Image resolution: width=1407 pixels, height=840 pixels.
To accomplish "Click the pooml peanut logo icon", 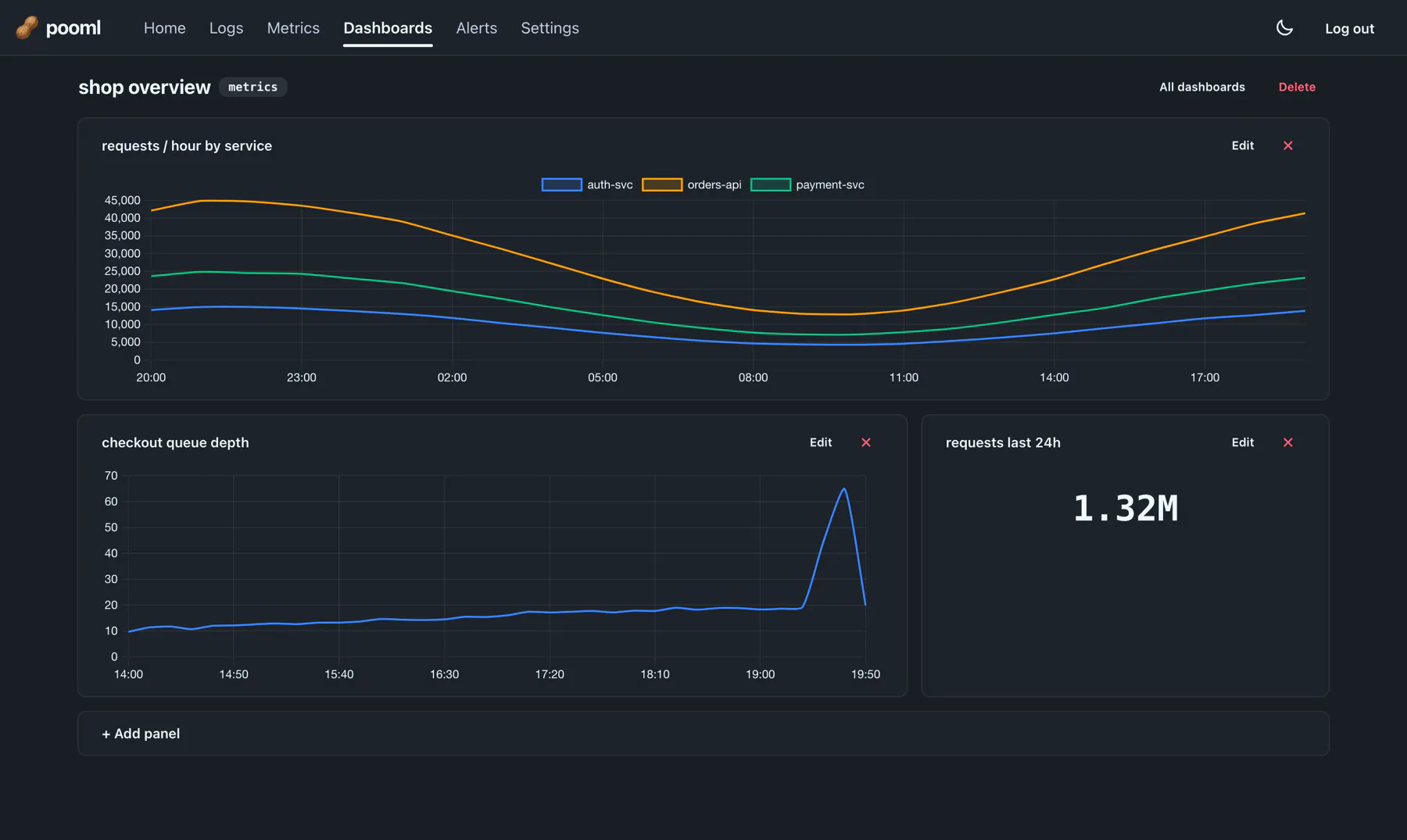I will point(27,28).
